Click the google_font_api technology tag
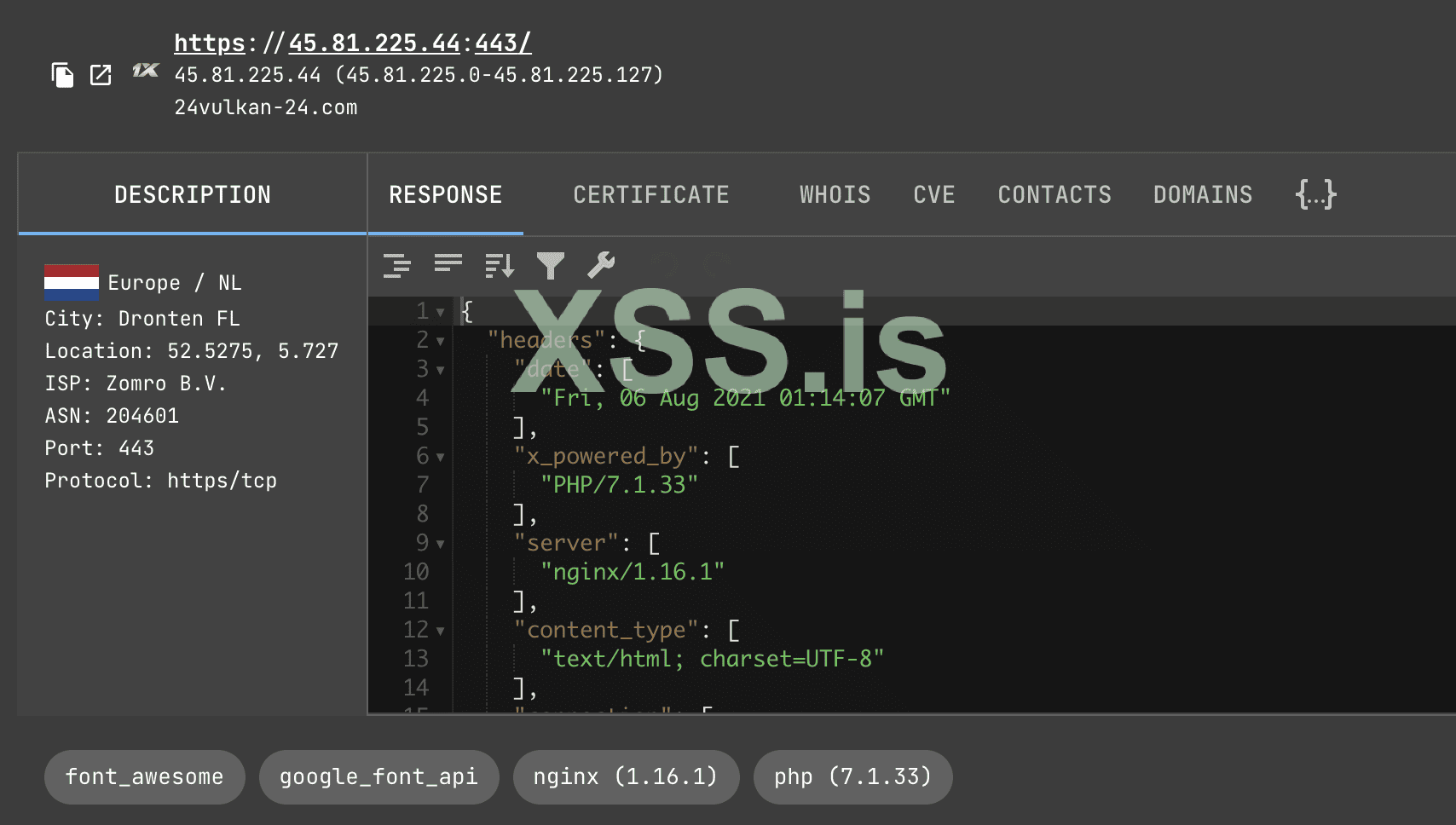This screenshot has height=825, width=1456. tap(379, 777)
